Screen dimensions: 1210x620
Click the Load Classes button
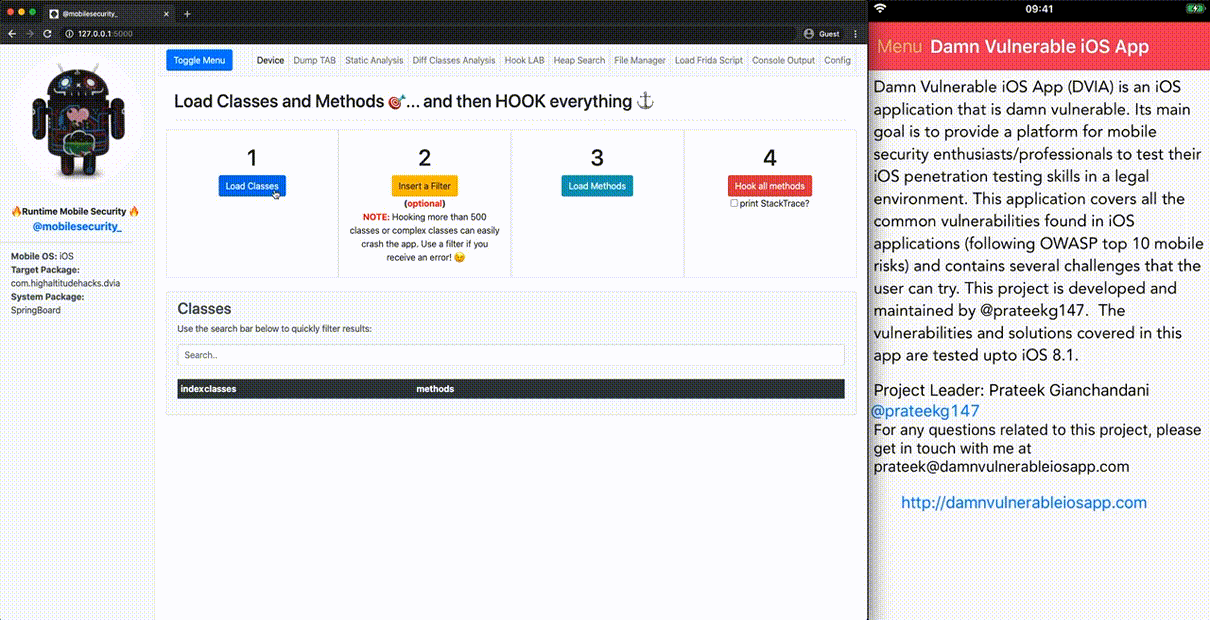(x=252, y=186)
